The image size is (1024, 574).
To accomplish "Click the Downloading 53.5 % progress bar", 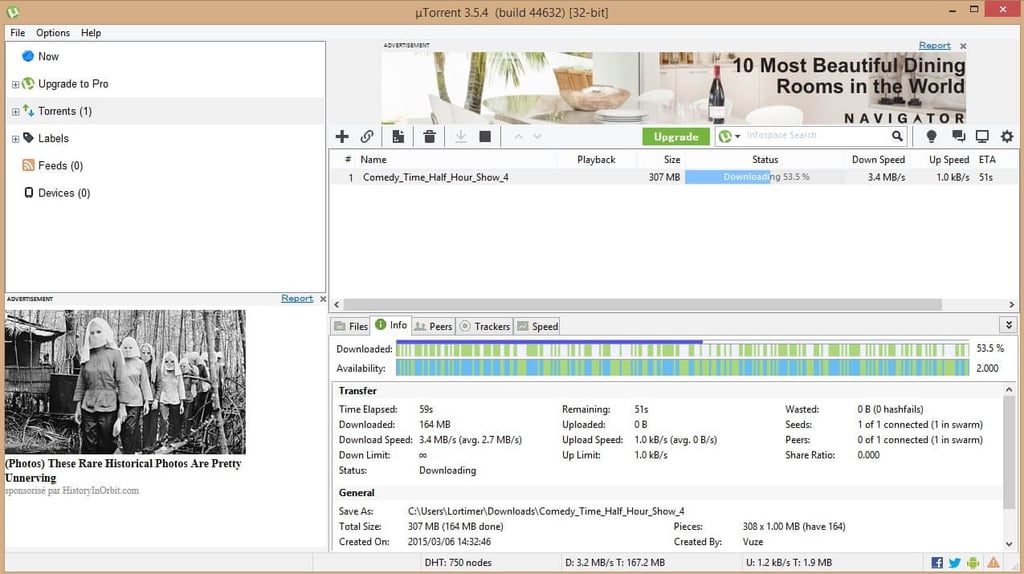I will pyautogui.click(x=765, y=177).
